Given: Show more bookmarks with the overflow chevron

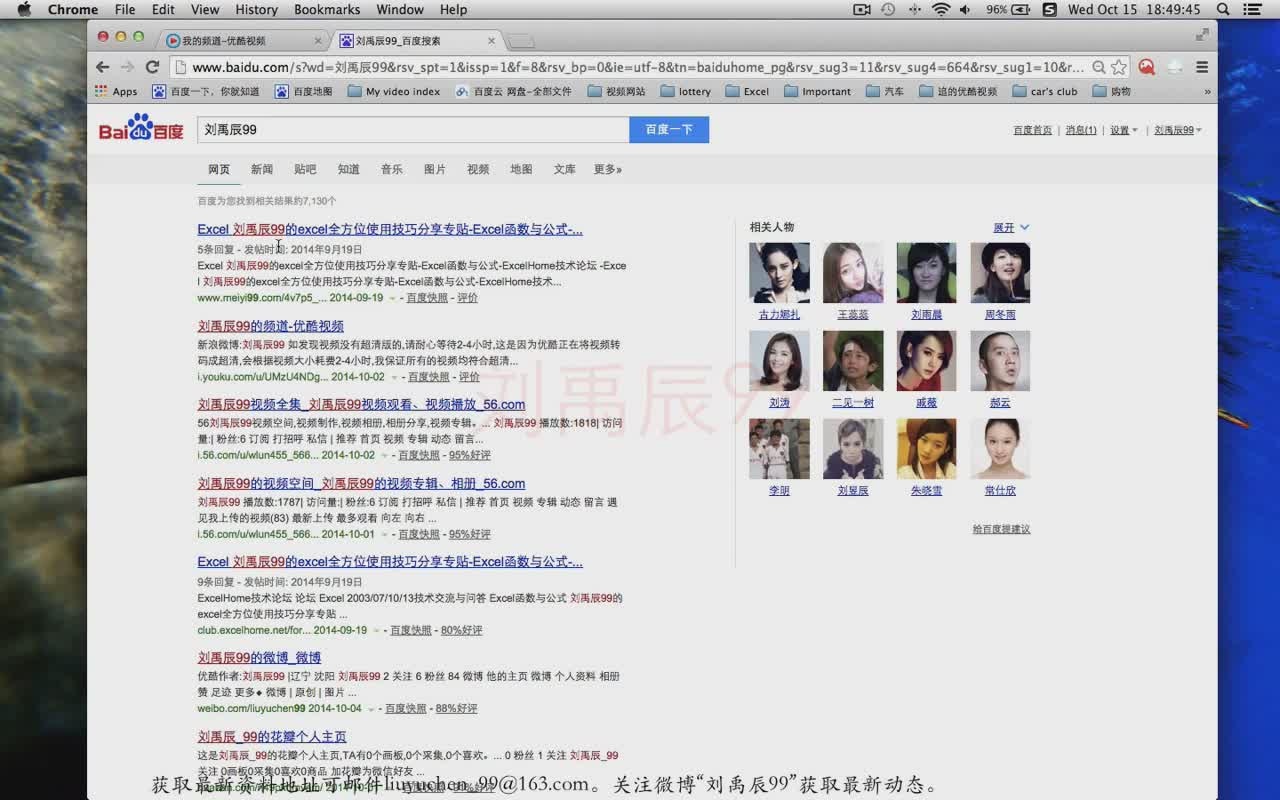Looking at the screenshot, I should [1207, 91].
